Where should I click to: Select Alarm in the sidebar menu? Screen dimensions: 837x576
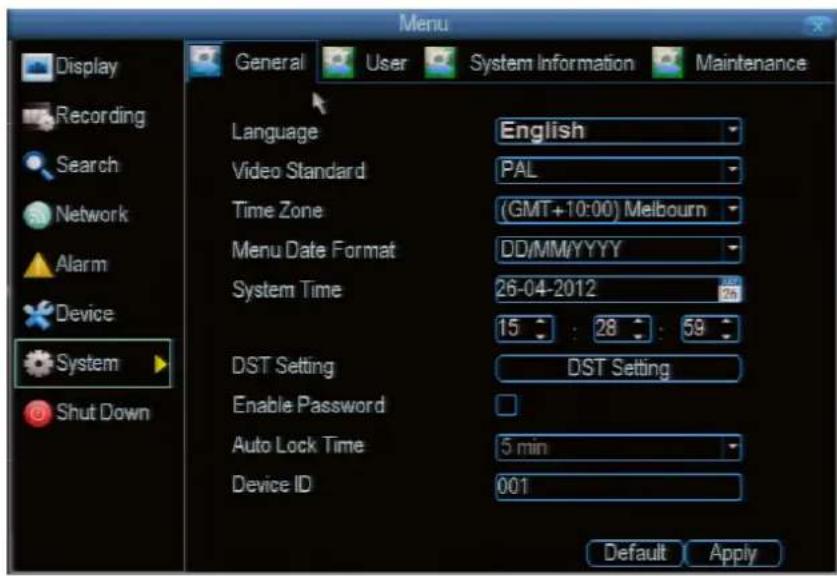(x=65, y=265)
